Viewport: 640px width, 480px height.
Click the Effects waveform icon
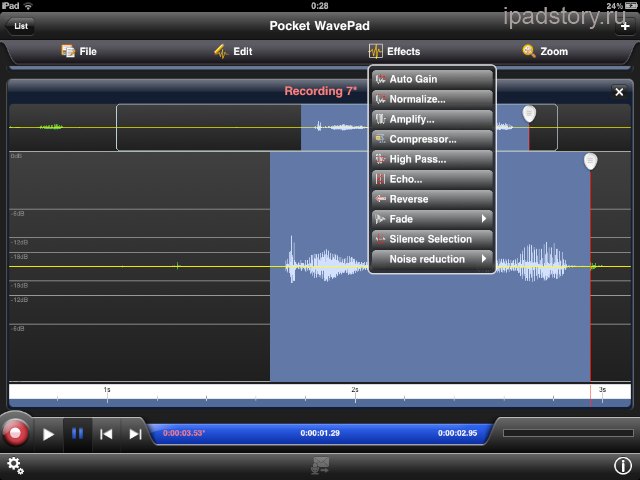376,51
